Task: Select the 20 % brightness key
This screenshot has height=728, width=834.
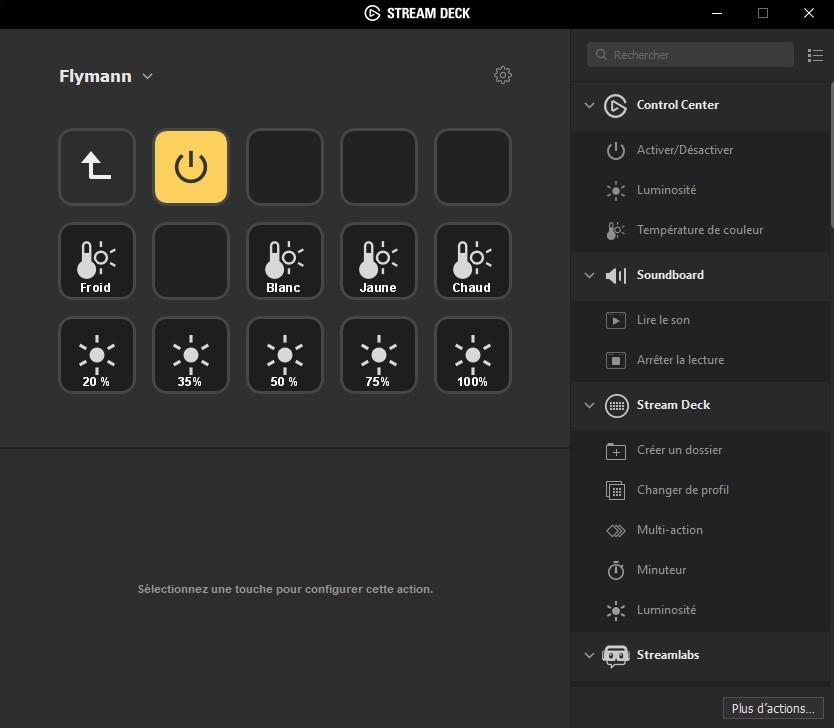Action: tap(97, 355)
